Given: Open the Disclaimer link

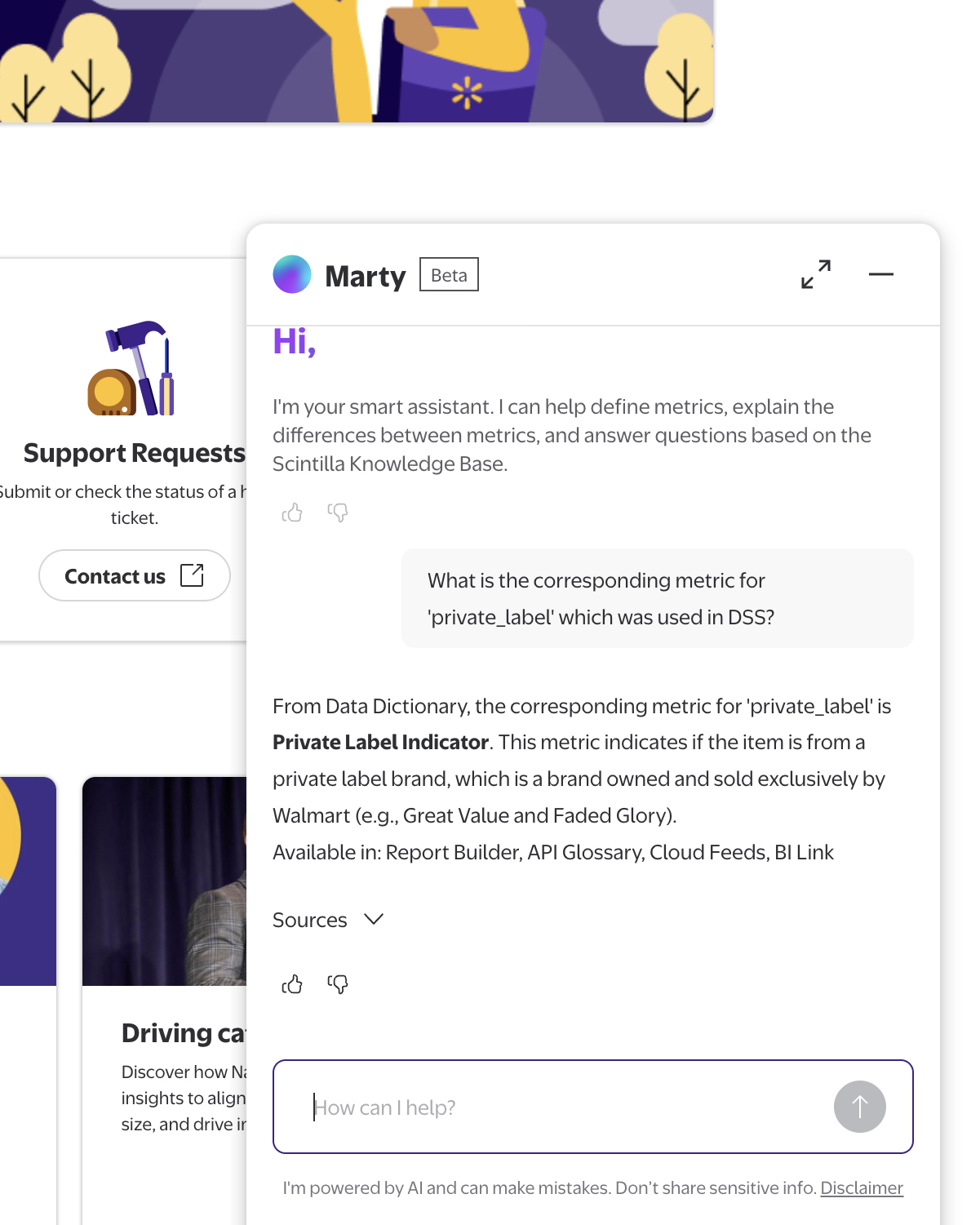Looking at the screenshot, I should click(862, 1187).
